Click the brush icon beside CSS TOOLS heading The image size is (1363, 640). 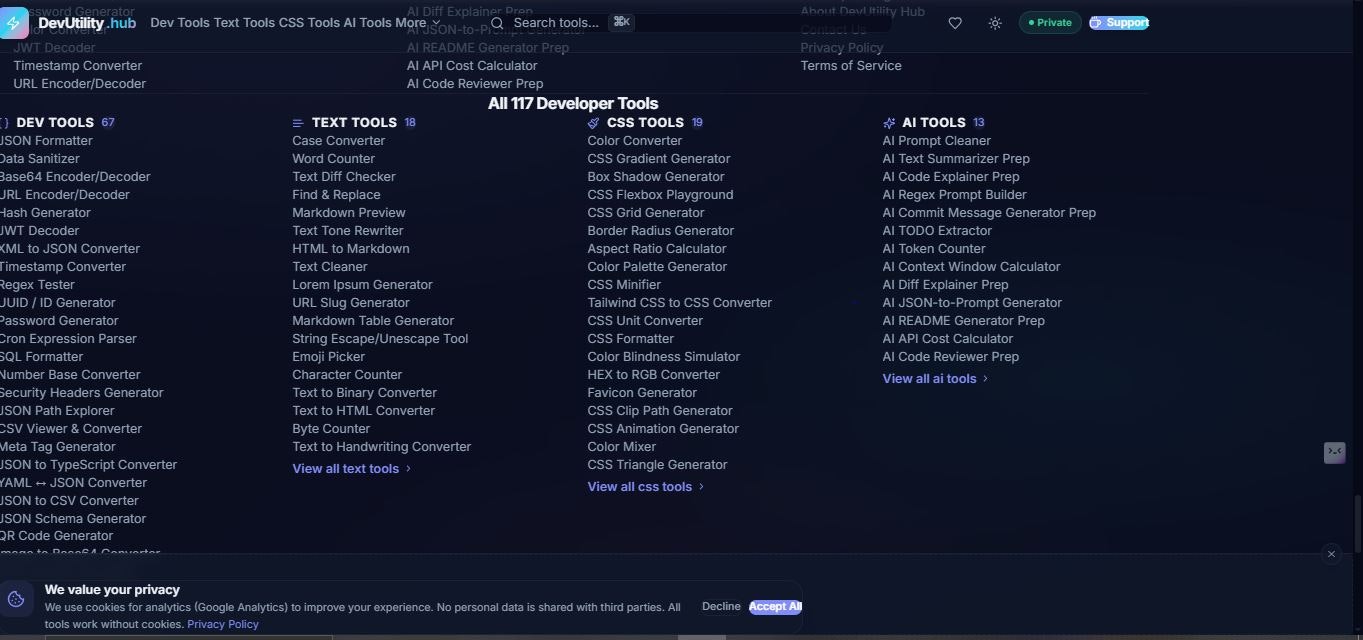pos(592,122)
